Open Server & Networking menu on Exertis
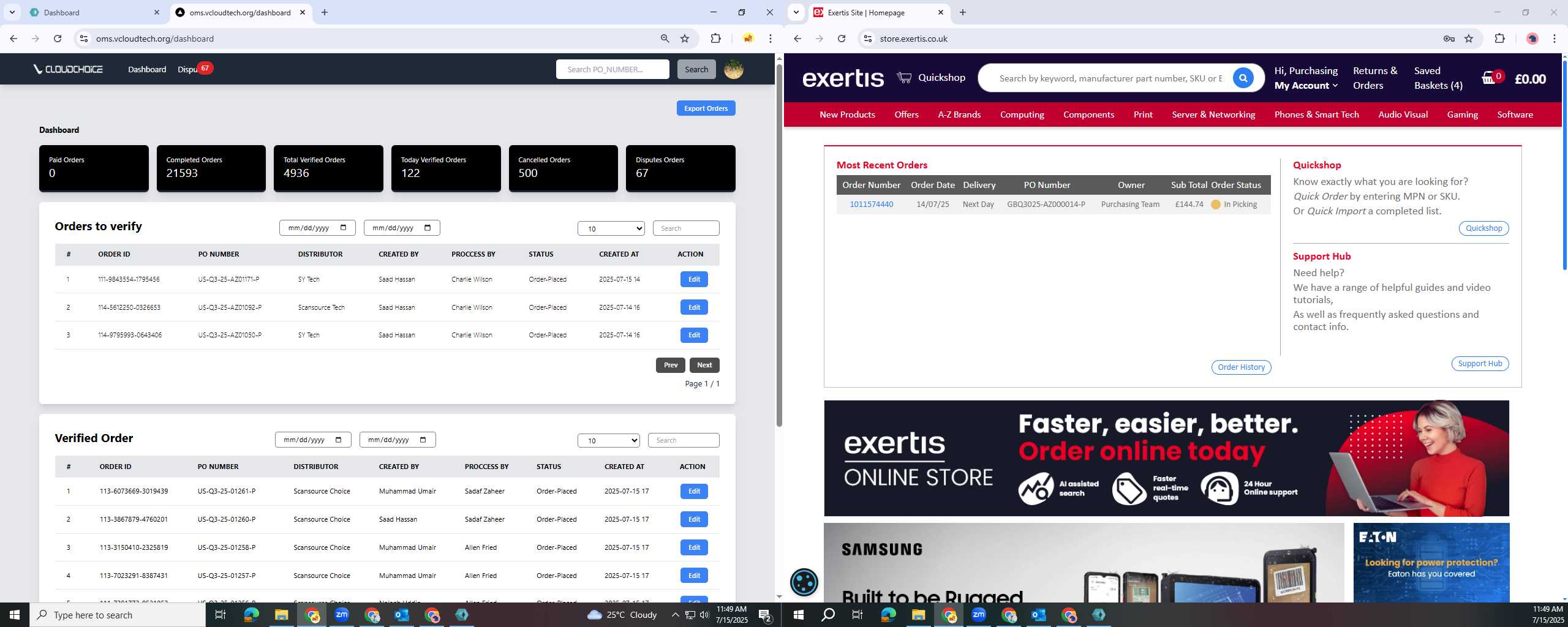The image size is (1568, 627). click(1213, 115)
